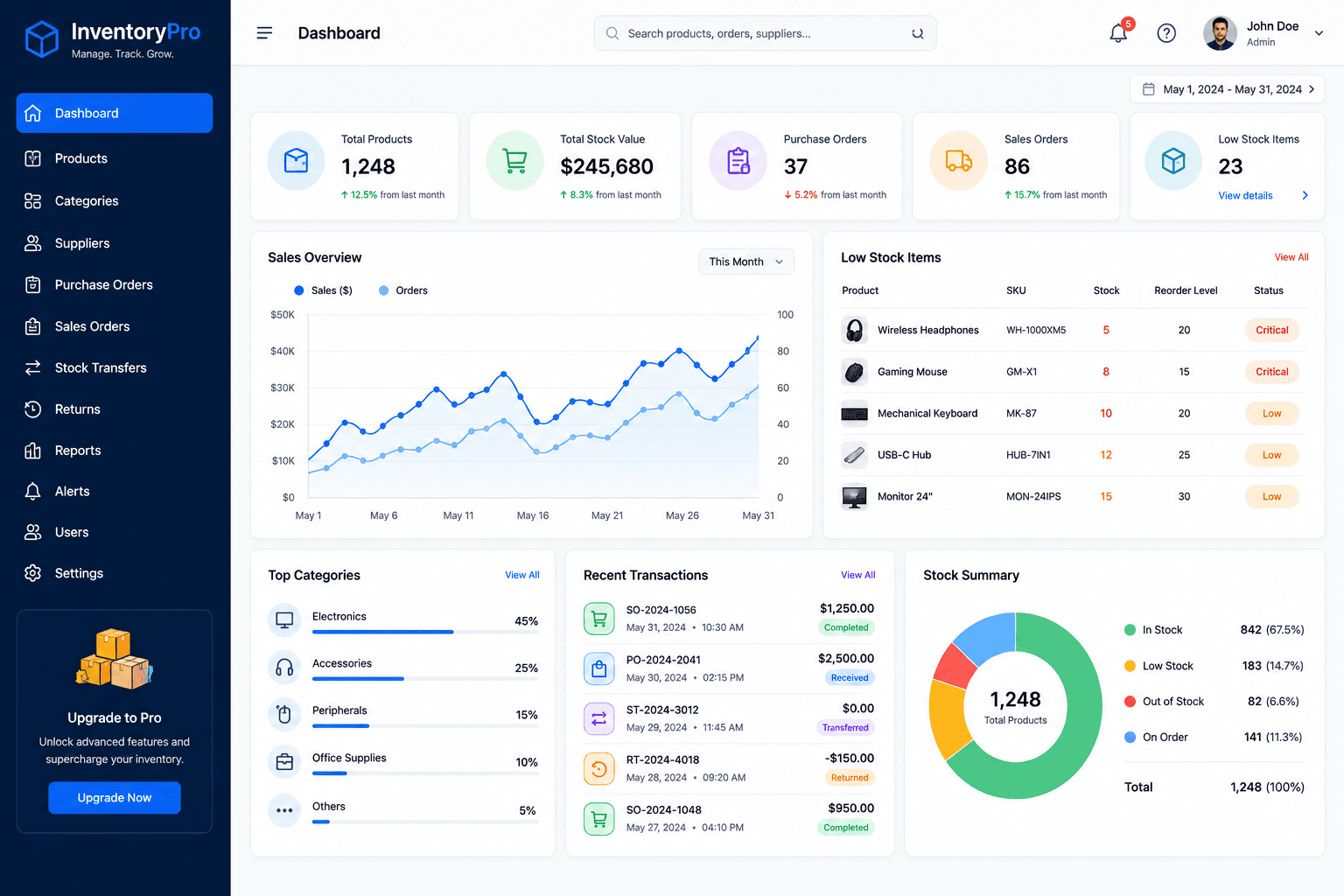Open John Doe's avatar picture

point(1220,33)
